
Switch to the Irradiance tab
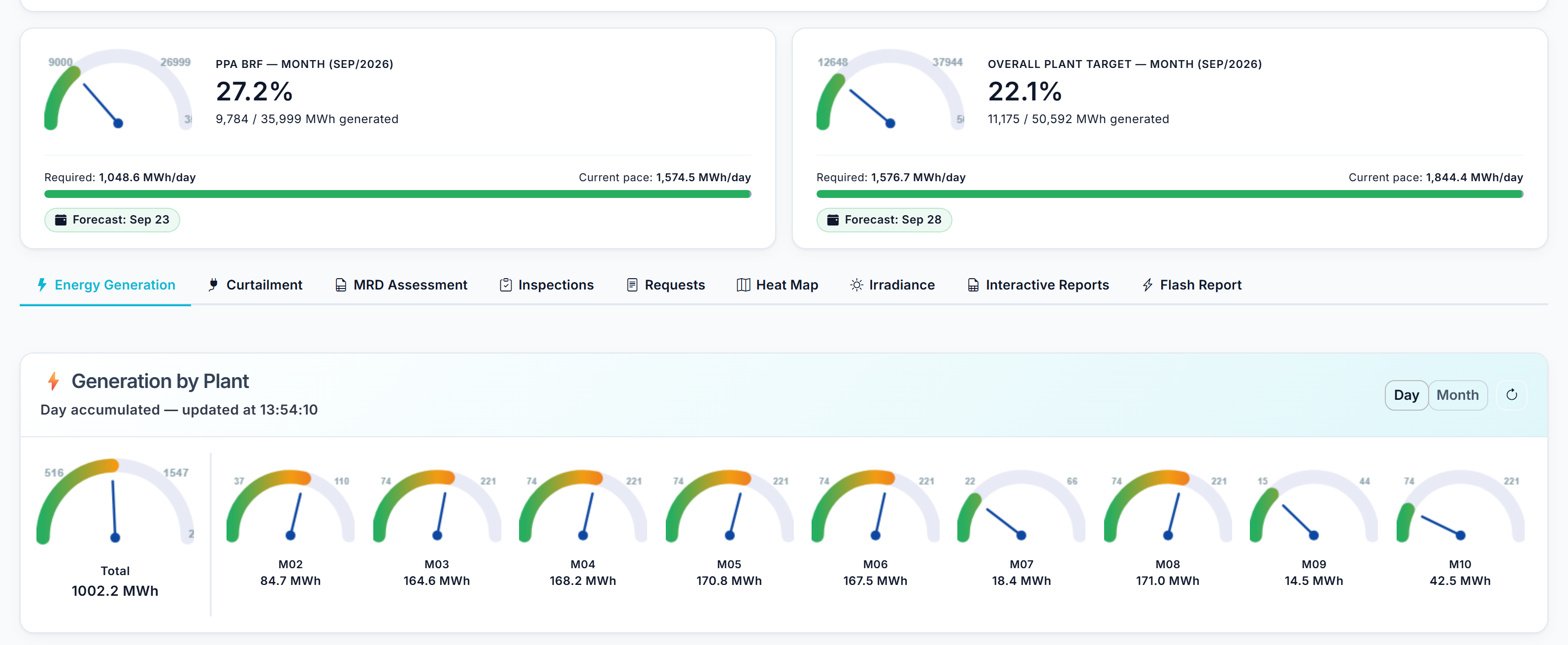point(892,285)
